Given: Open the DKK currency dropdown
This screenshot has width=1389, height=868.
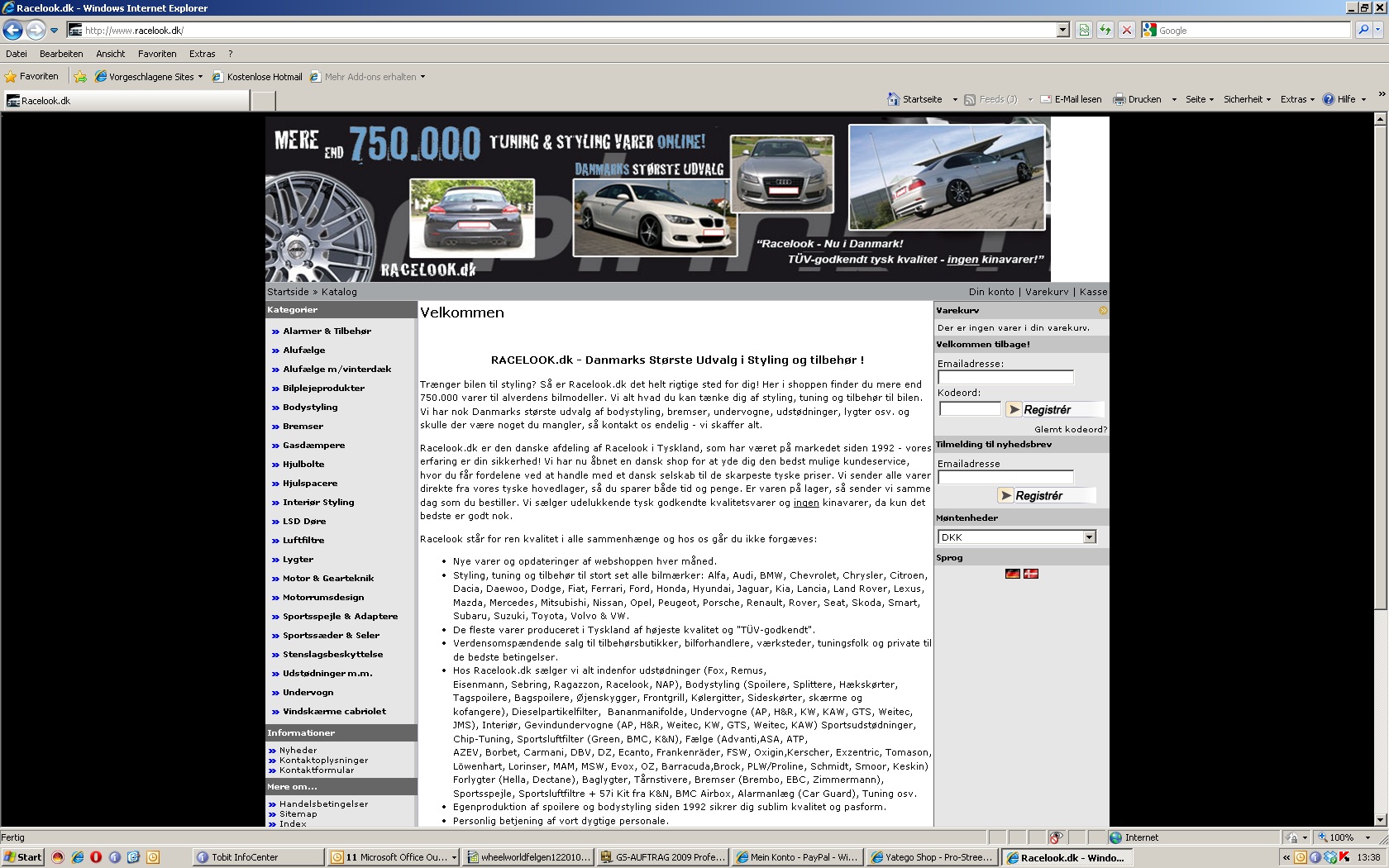Looking at the screenshot, I should [1089, 537].
